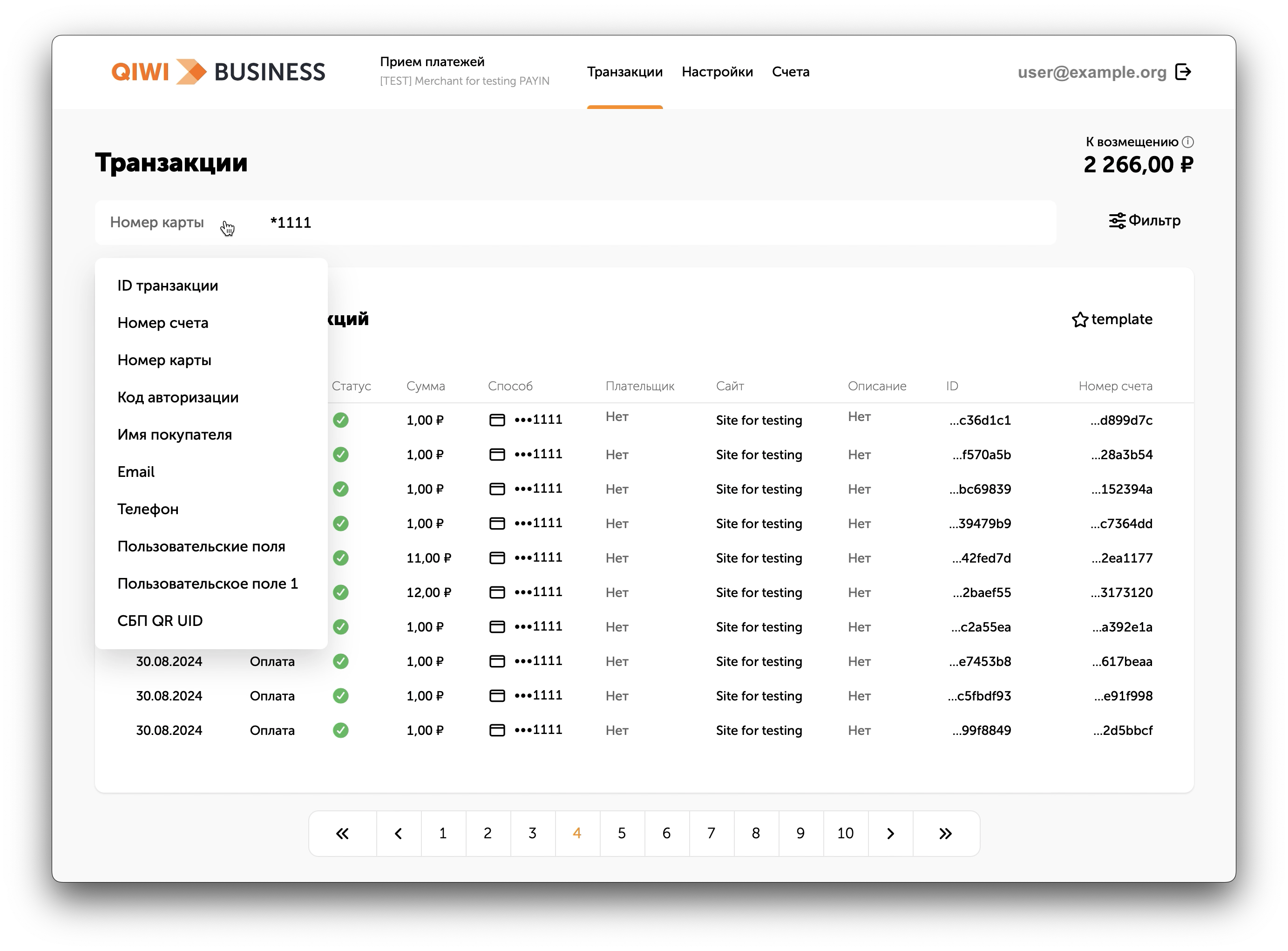
Task: Go to page 5 in pagination
Action: [x=622, y=834]
